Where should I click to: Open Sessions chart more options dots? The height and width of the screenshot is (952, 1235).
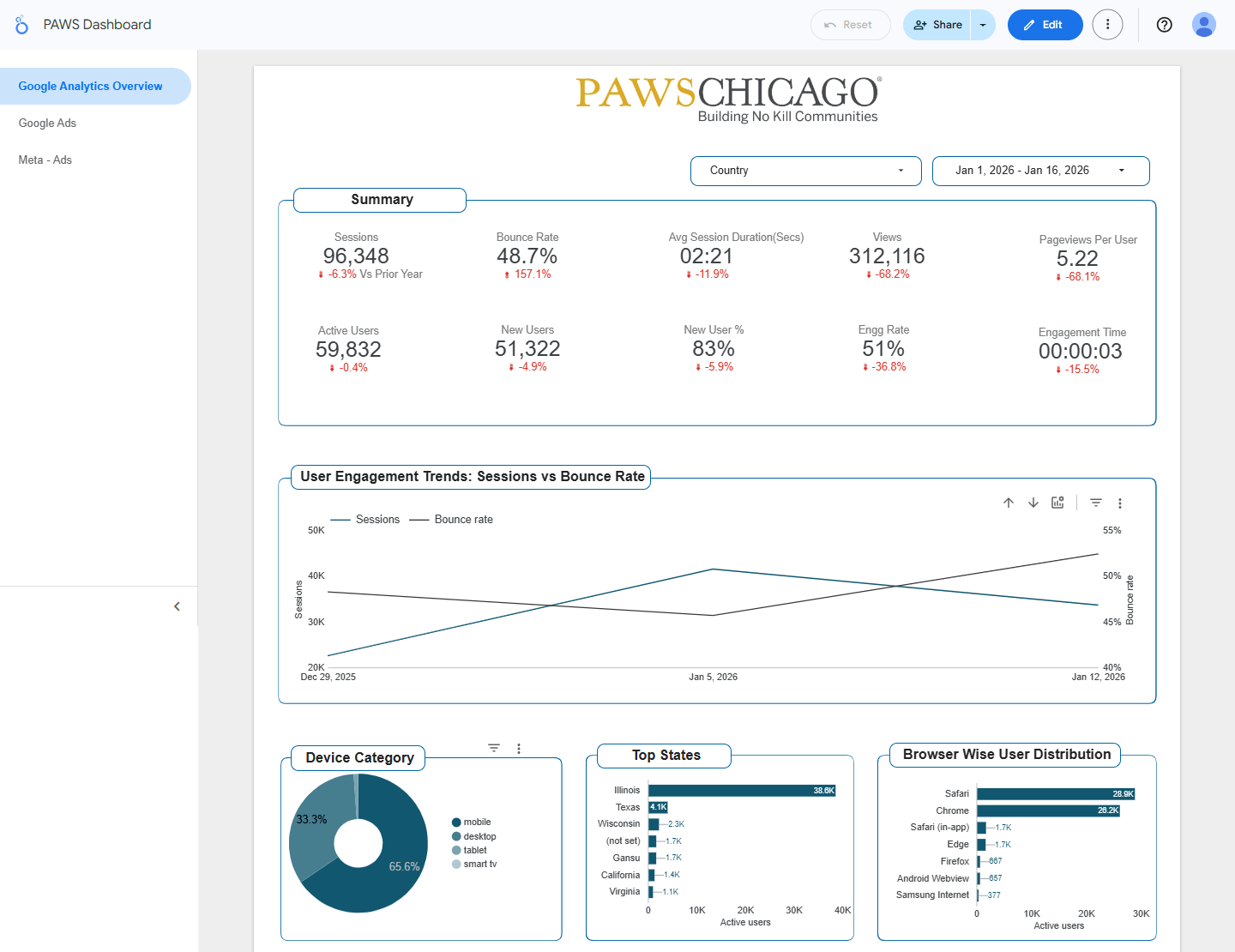[1120, 503]
